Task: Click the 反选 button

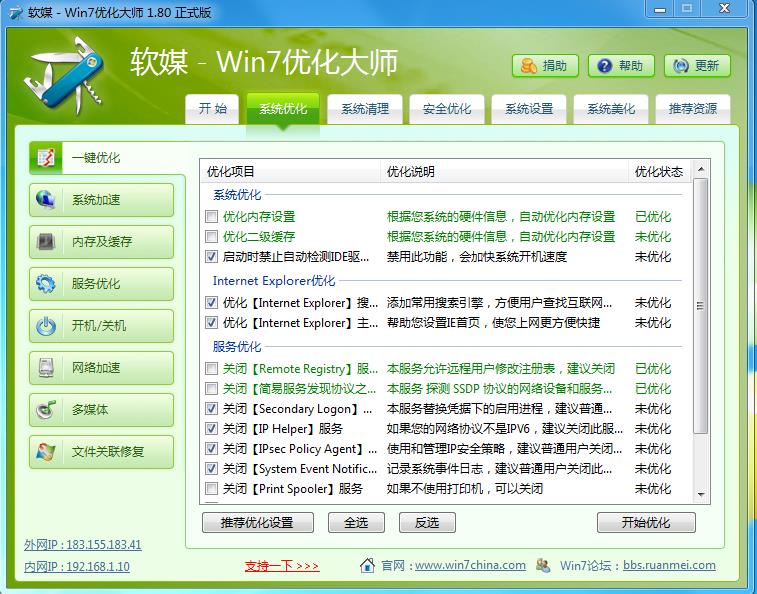Action: (427, 523)
